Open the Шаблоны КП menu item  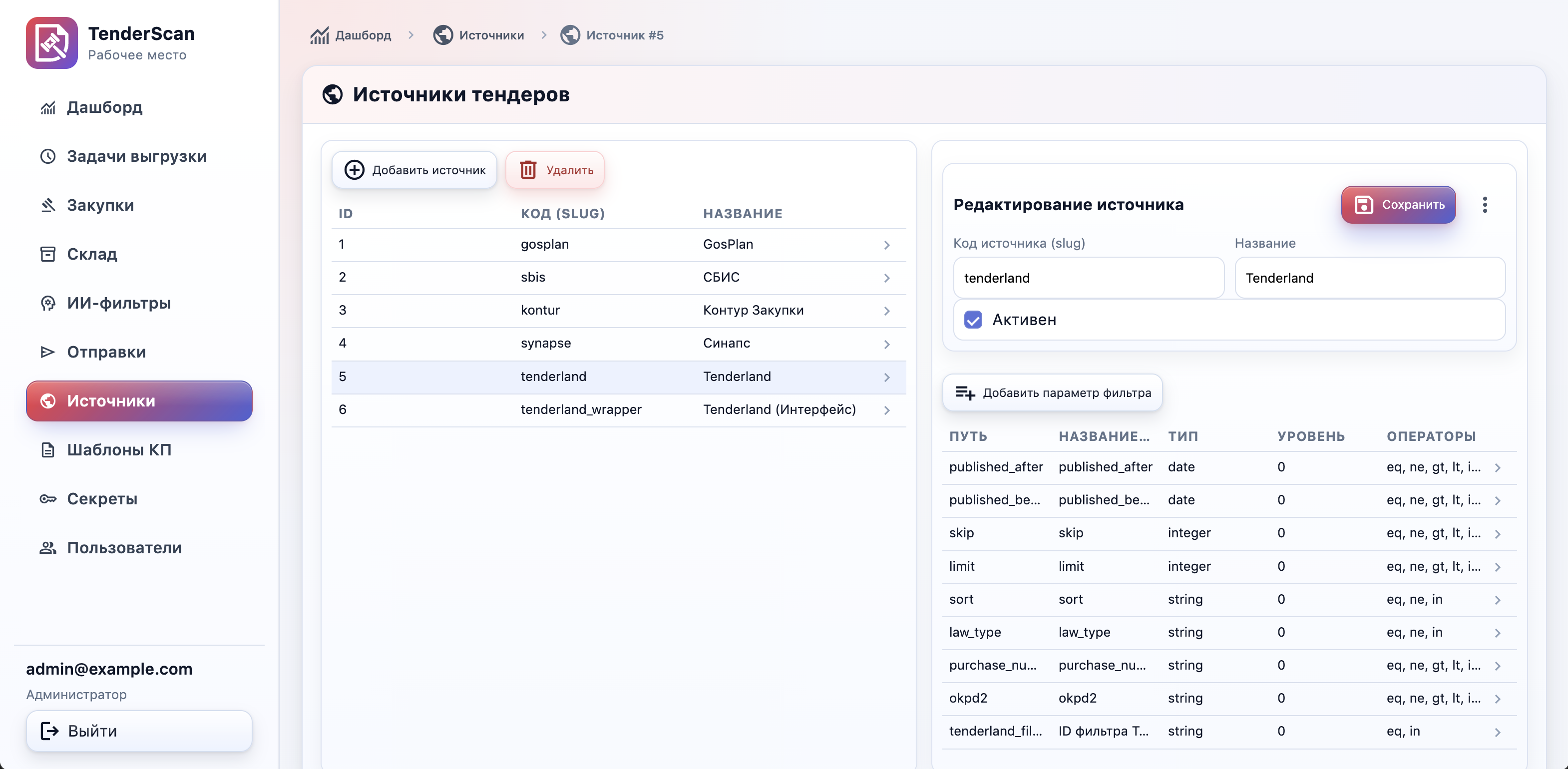119,450
